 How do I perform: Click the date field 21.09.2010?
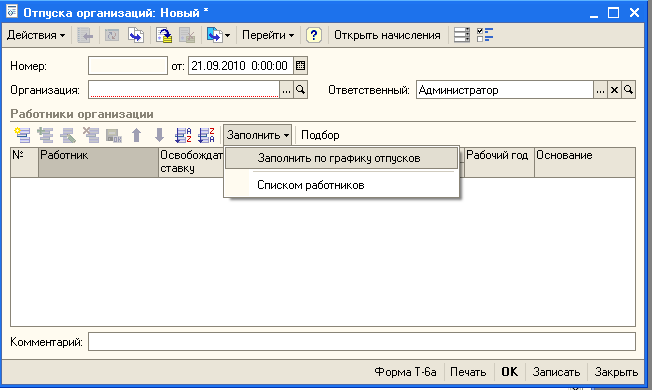[x=241, y=66]
